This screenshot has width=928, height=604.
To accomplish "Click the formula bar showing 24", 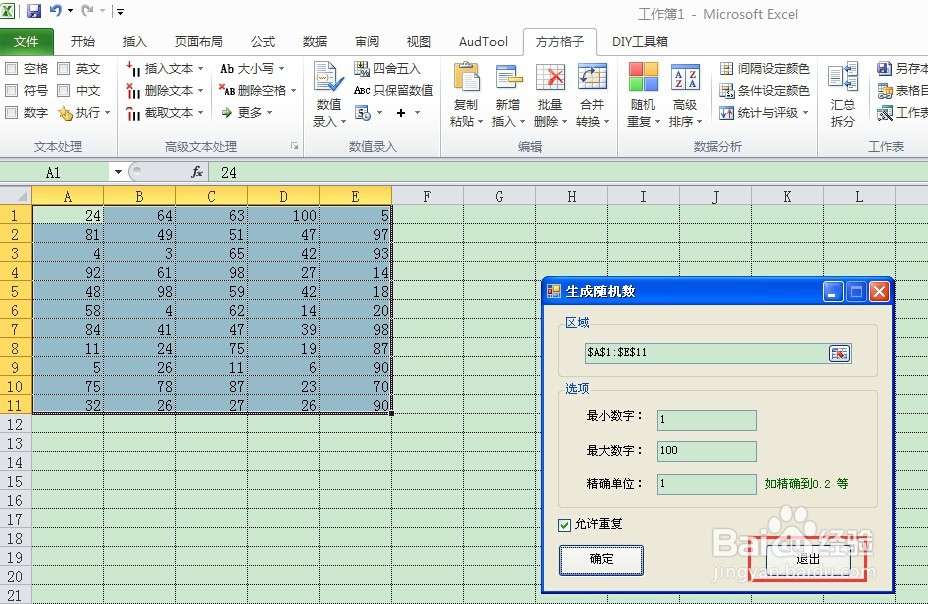I will 568,172.
